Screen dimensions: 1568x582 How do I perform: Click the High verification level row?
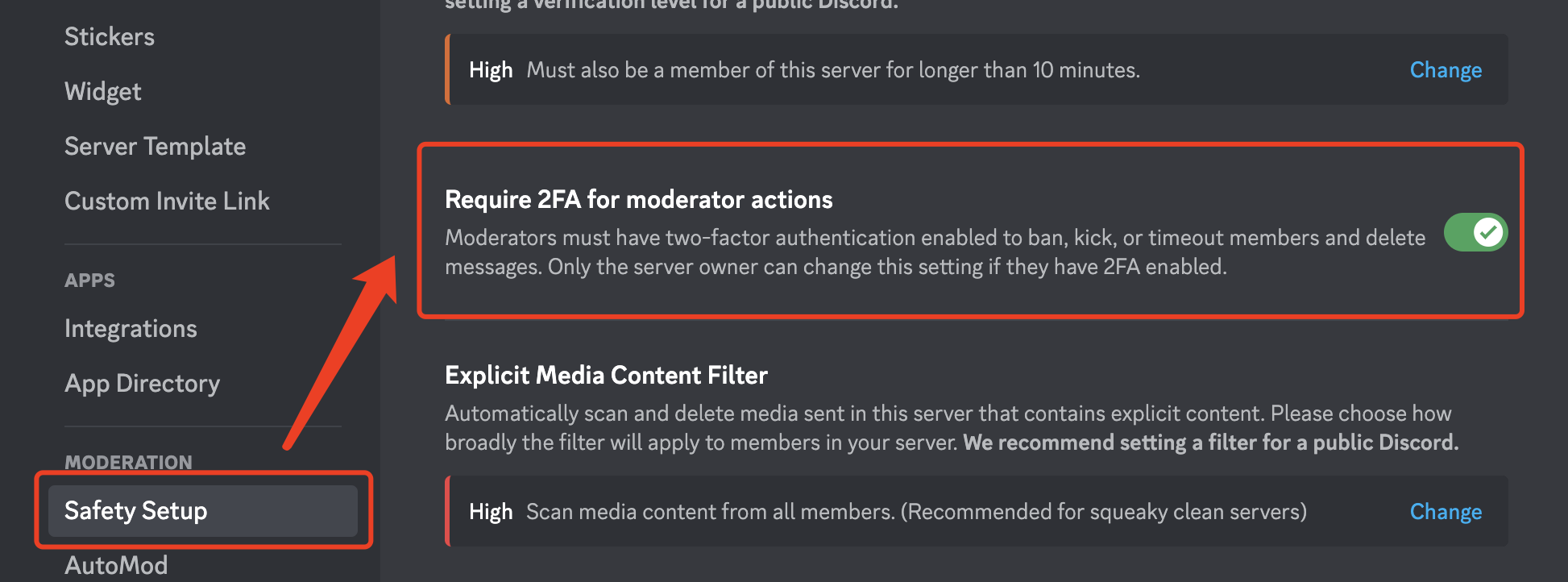pyautogui.click(x=806, y=70)
